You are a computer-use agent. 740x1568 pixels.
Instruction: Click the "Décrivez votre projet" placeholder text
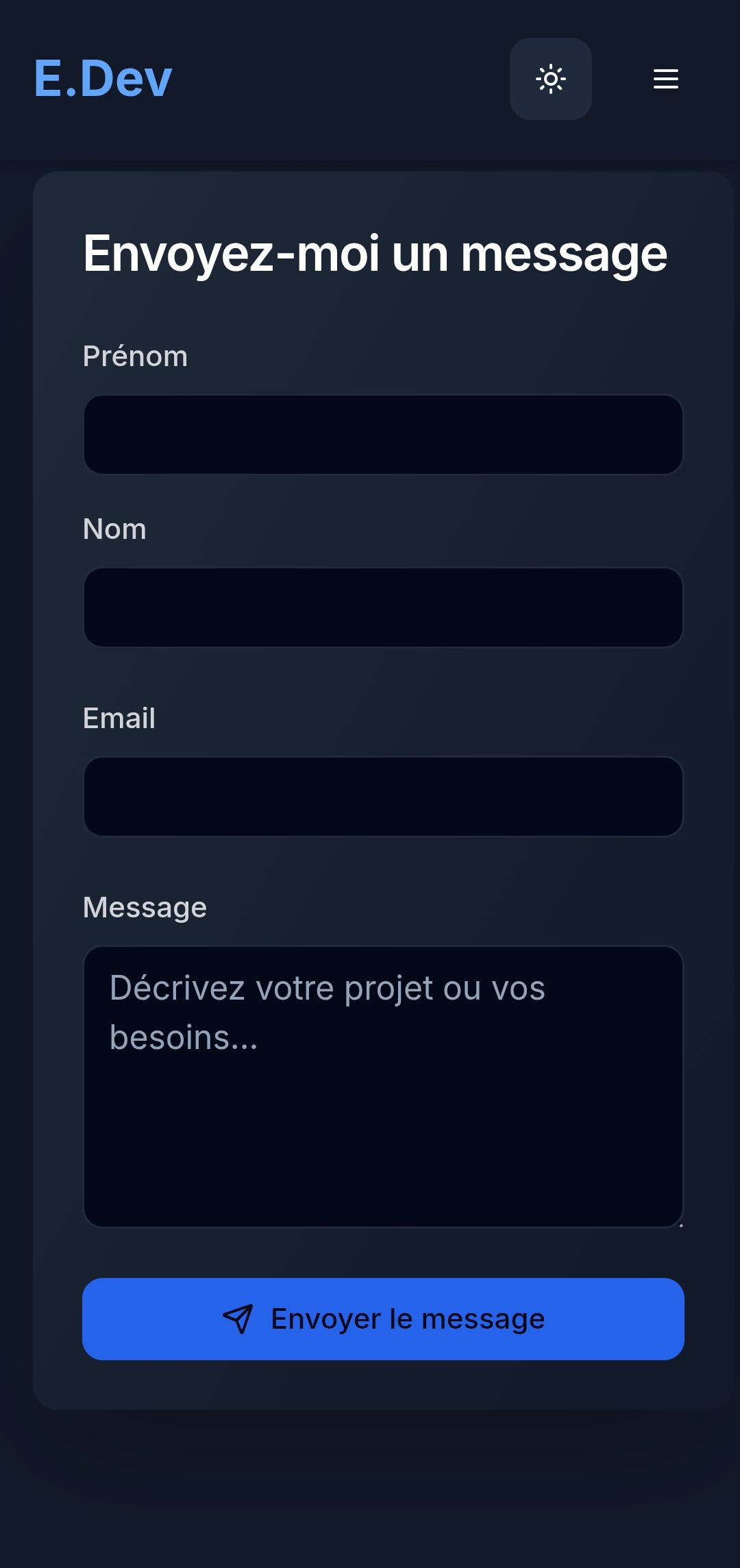pos(327,989)
